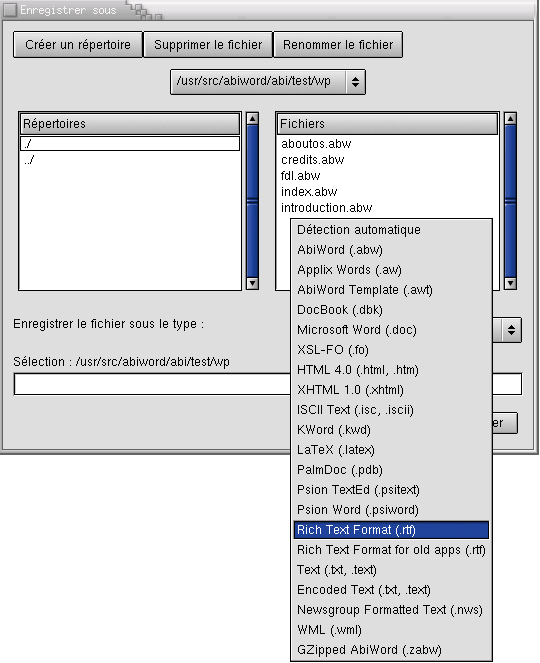Select the ./ directory entry
The image size is (540, 663).
(130, 144)
